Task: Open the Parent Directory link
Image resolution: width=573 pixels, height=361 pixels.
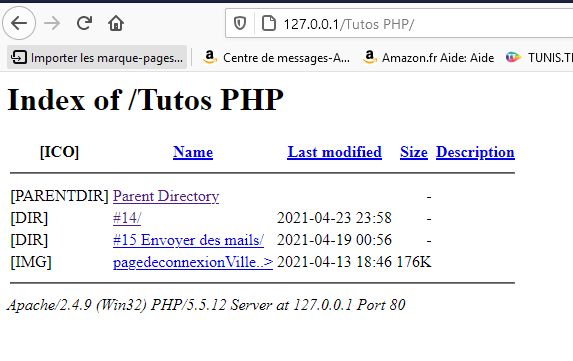Action: point(166,196)
